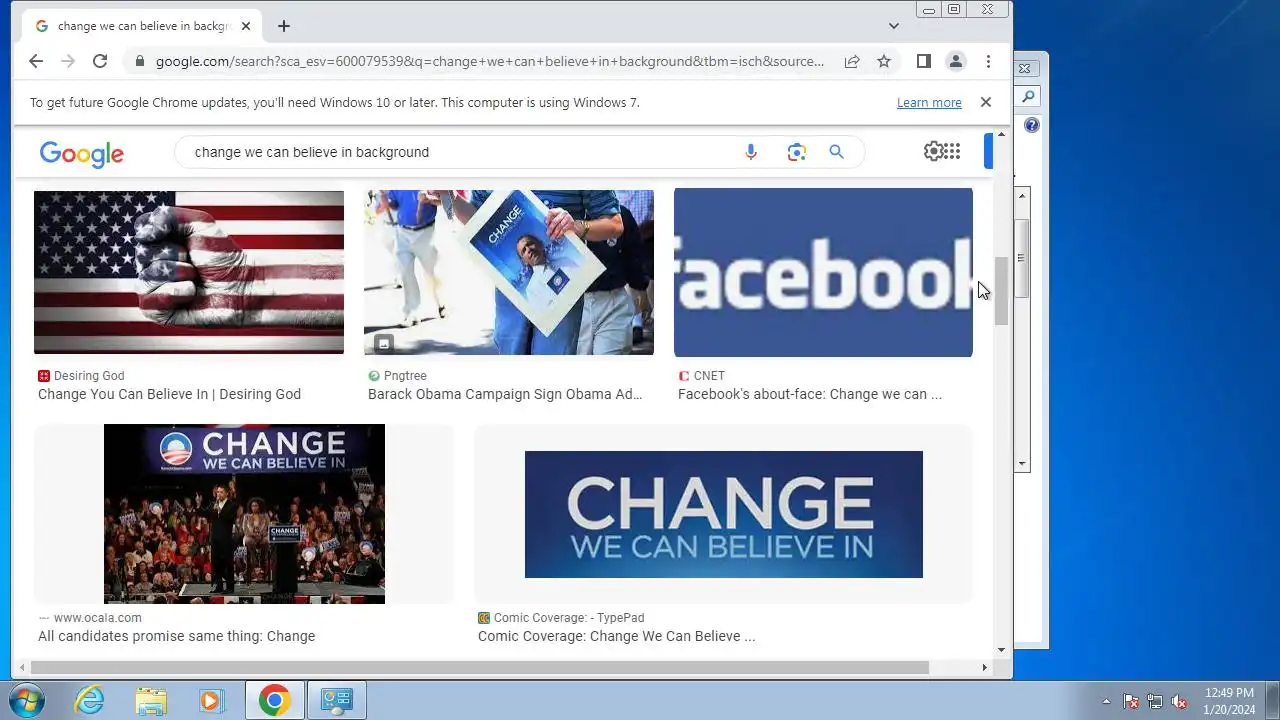Image resolution: width=1280 pixels, height=720 pixels.
Task: Click scroll down arrow in Chrome
Action: (1001, 650)
